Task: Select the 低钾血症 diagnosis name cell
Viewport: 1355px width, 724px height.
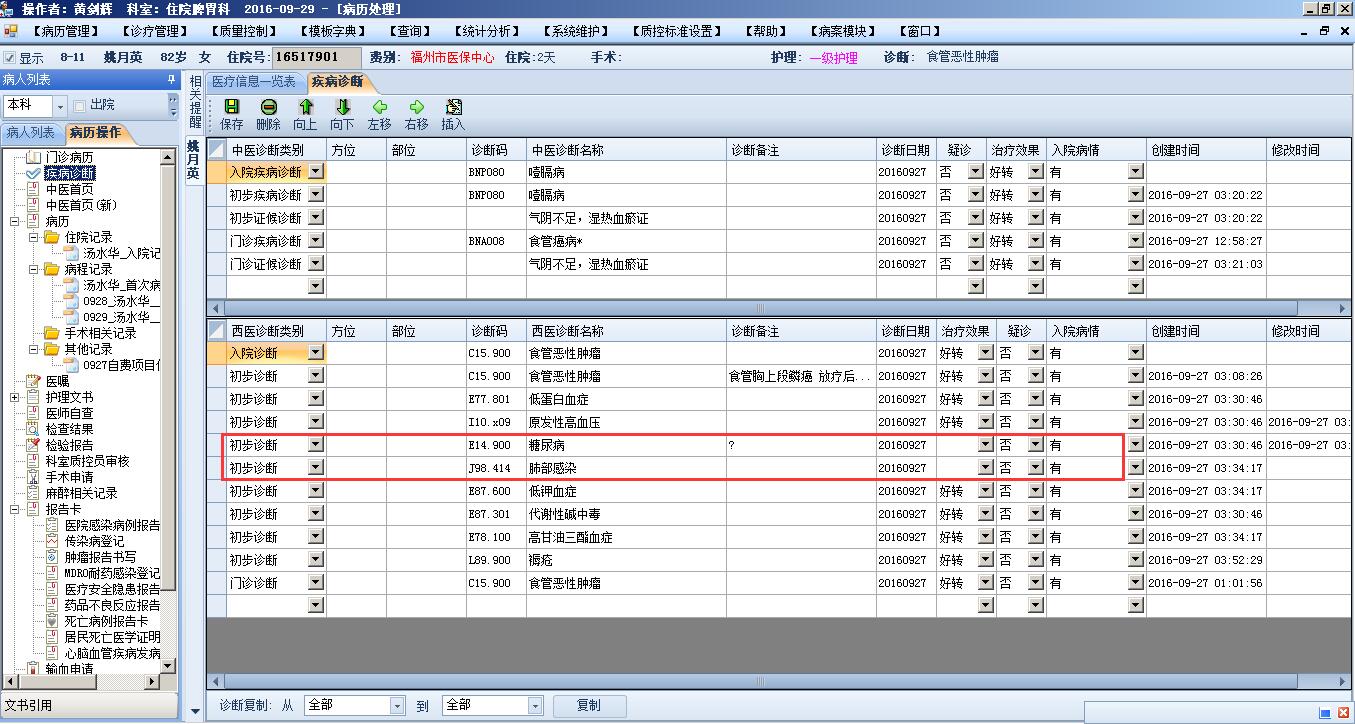Action: [627, 491]
